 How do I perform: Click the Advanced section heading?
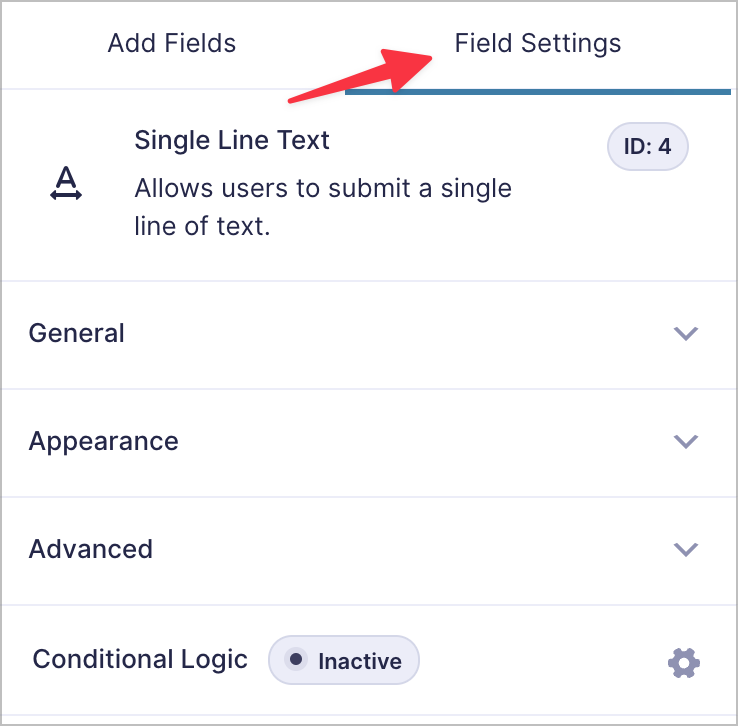pos(91,549)
